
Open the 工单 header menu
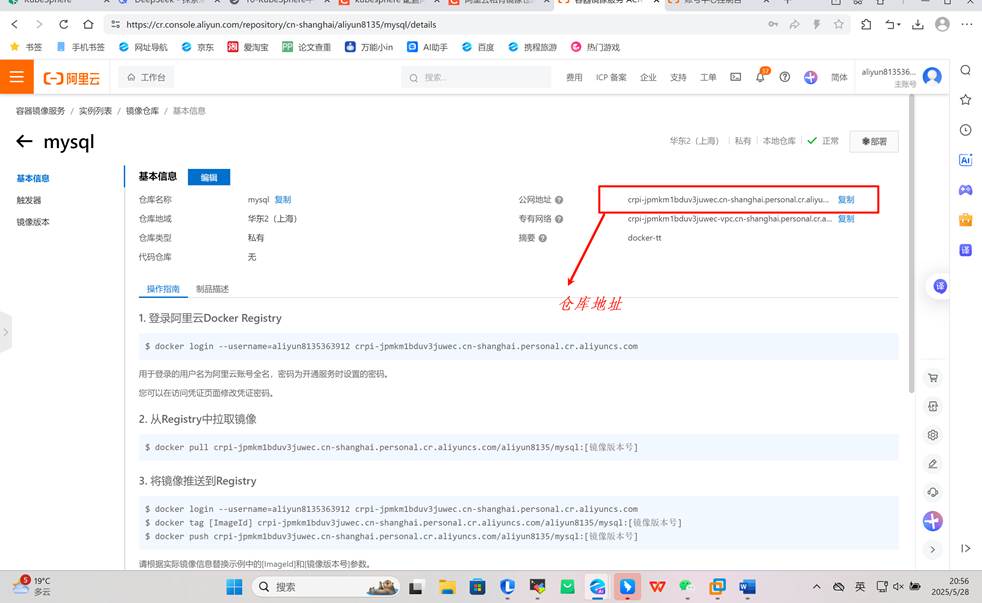pyautogui.click(x=708, y=78)
